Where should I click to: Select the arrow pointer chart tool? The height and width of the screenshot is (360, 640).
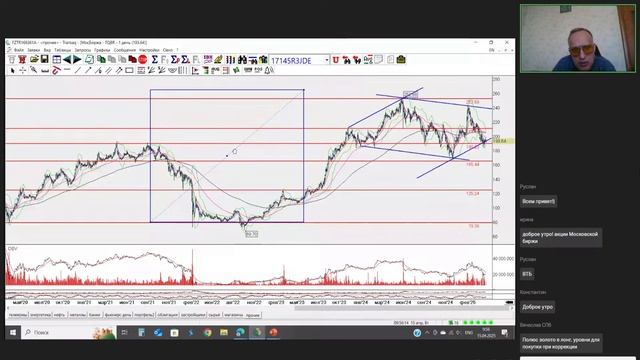tap(12, 71)
